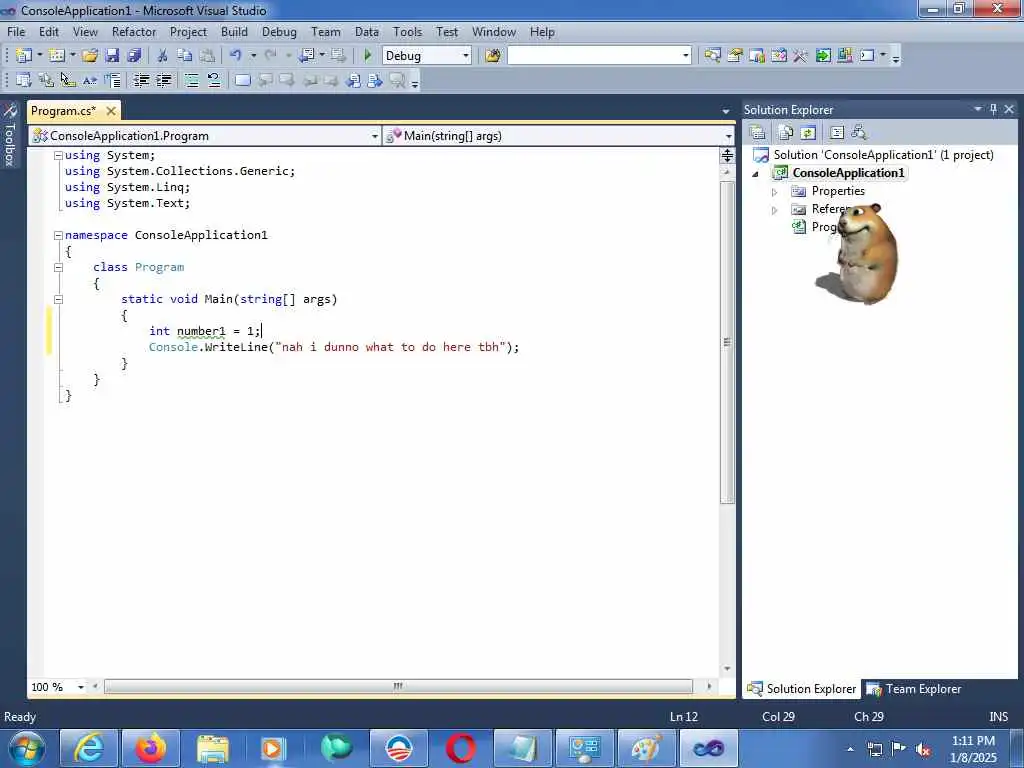
Task: Cut selection with the scissors icon
Action: coord(163,56)
